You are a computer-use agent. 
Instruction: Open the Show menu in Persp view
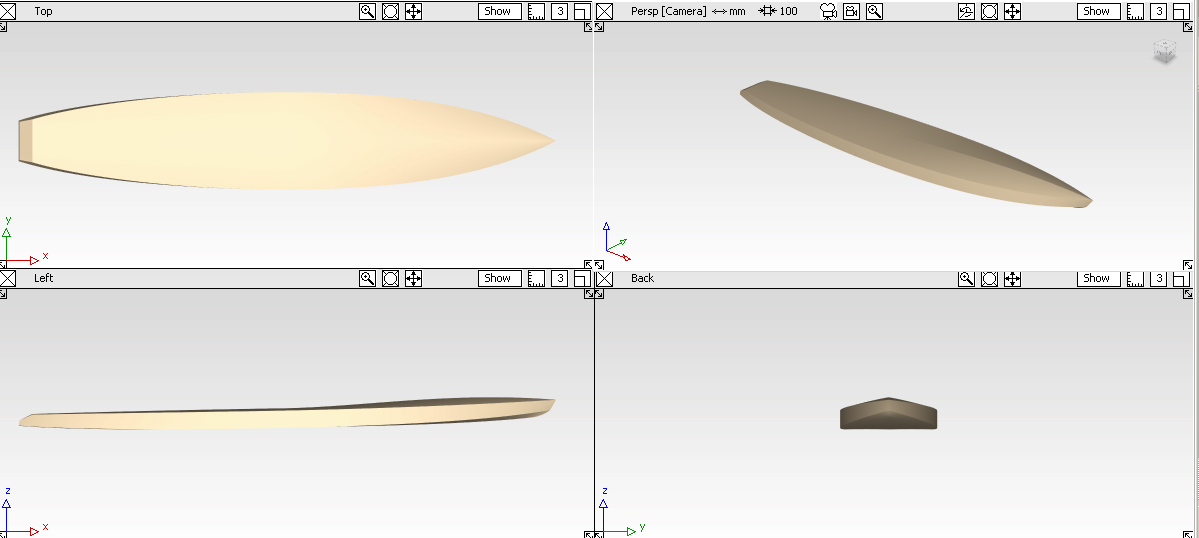pyautogui.click(x=1097, y=12)
